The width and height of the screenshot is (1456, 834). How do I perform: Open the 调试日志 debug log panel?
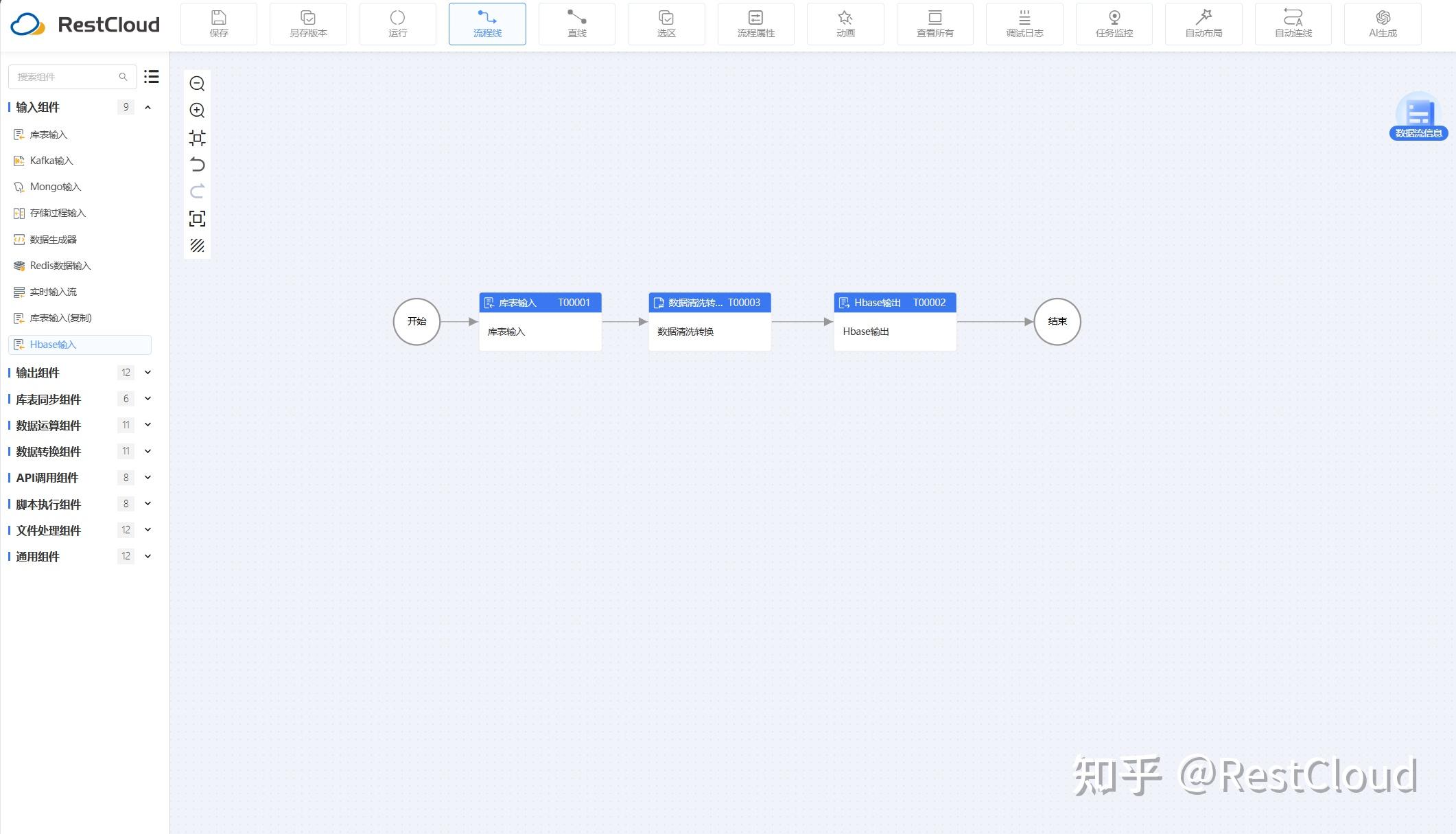click(x=1024, y=23)
